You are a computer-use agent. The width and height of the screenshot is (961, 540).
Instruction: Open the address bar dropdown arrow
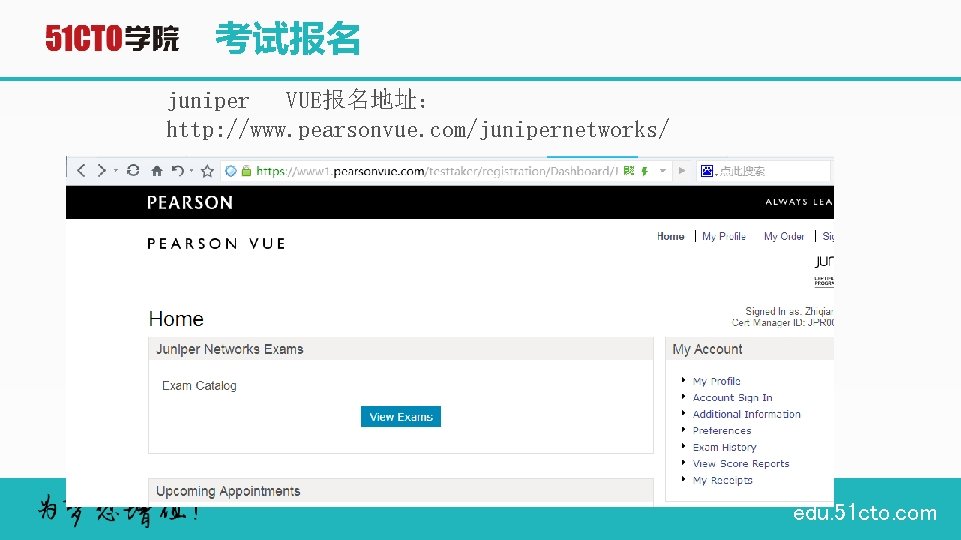click(663, 171)
